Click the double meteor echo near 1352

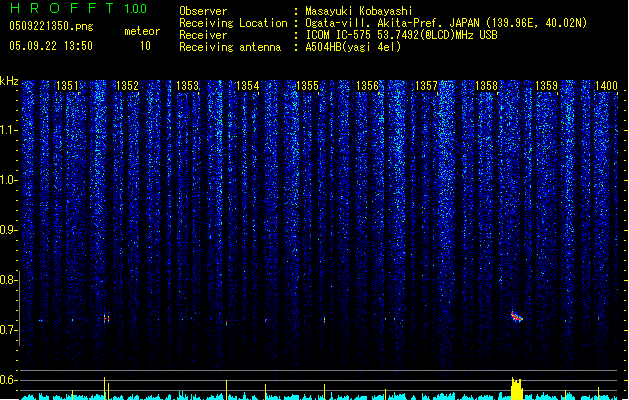(106, 319)
